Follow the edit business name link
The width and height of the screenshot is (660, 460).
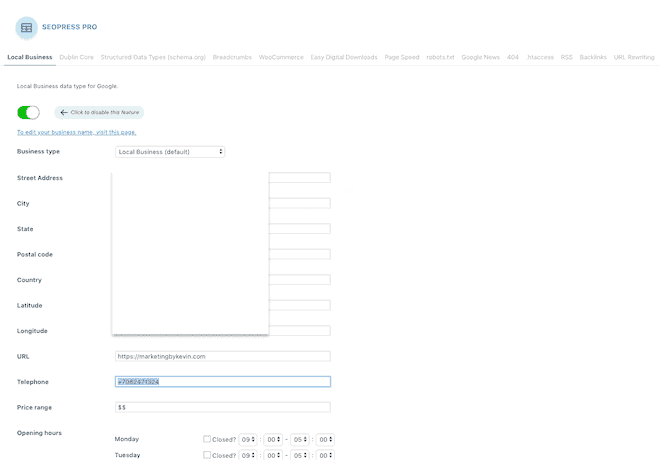click(x=77, y=132)
